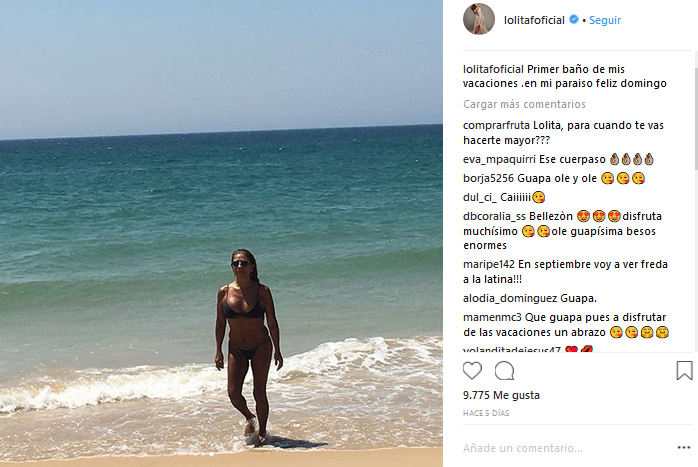Viewport: 698px width, 467px height.
Task: Like the post with the heart icon
Action: (x=472, y=370)
